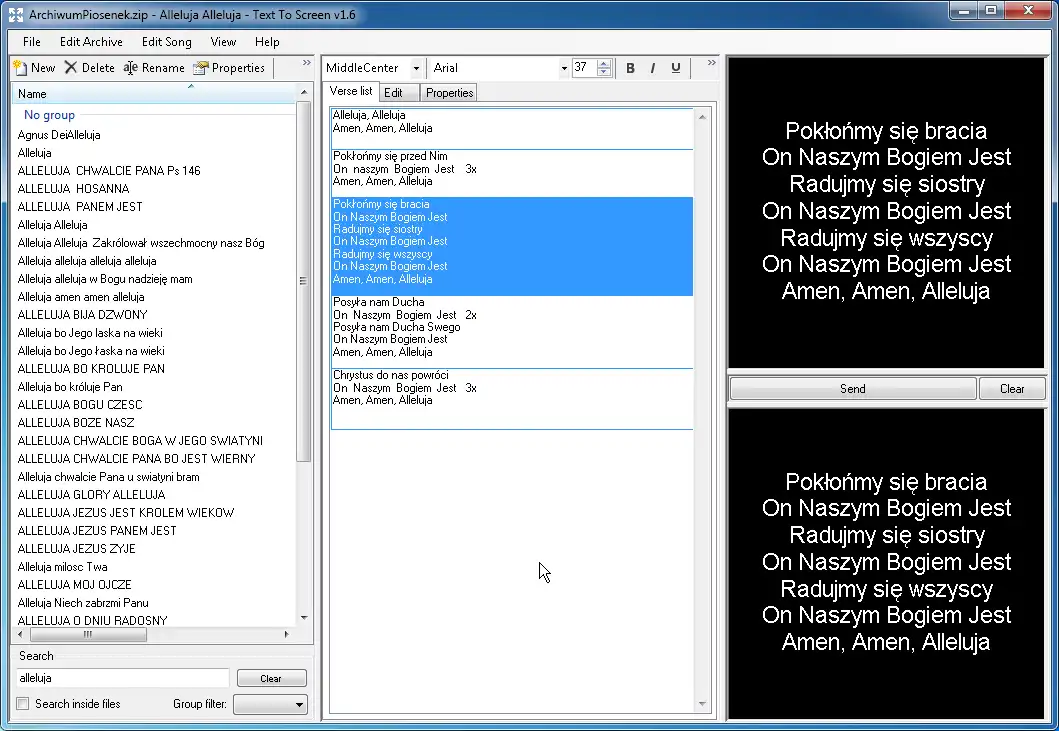Viewport: 1059px width, 731px height.
Task: Open the MiddleCenter alignment dropdown
Action: [x=416, y=68]
